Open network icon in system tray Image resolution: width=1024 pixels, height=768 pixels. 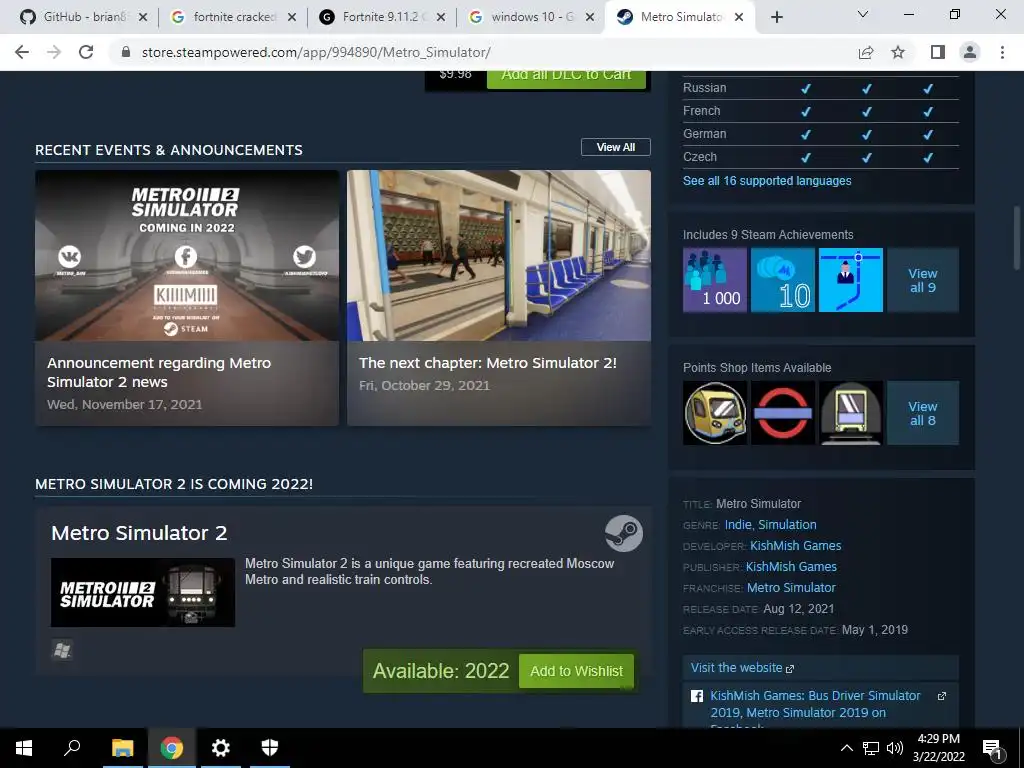coord(871,748)
